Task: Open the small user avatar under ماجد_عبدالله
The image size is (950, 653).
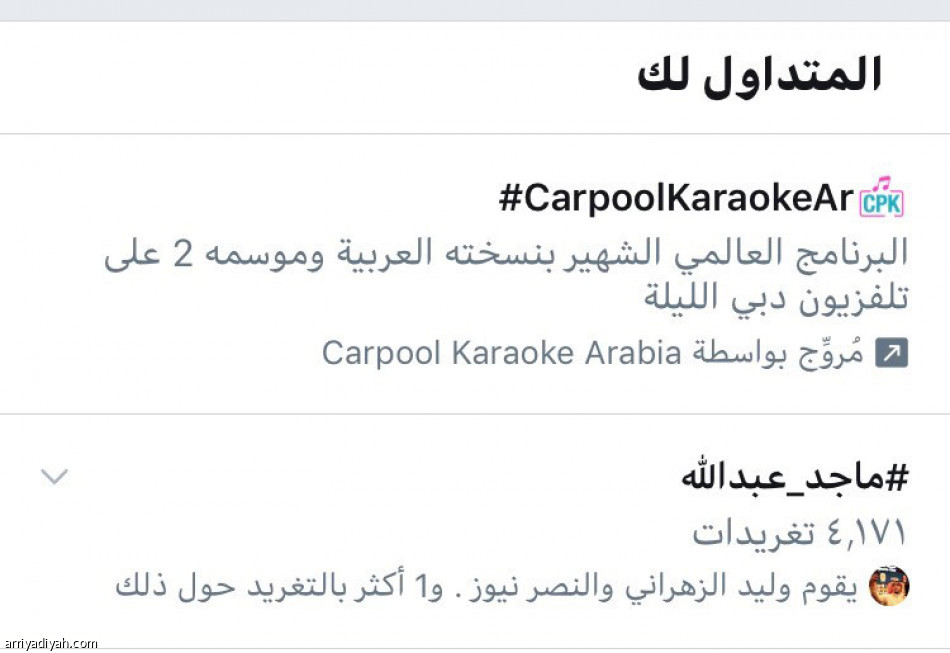Action: (888, 586)
